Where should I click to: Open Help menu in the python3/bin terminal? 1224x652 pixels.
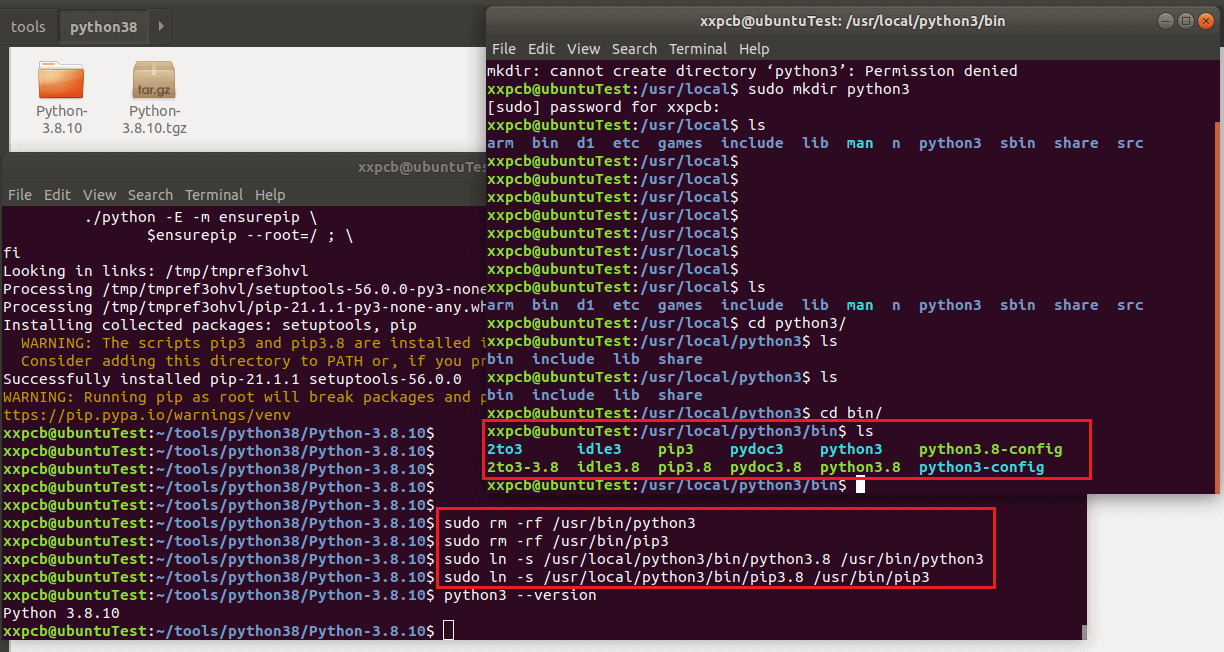pyautogui.click(x=754, y=49)
